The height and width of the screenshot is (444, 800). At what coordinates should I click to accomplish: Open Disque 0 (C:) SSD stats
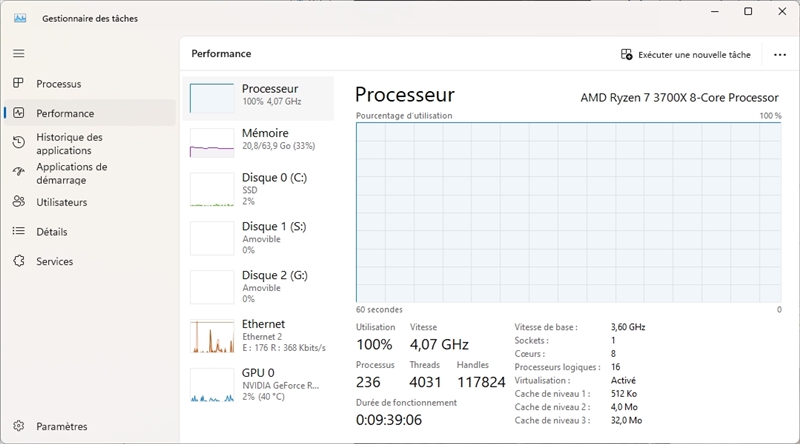click(260, 188)
